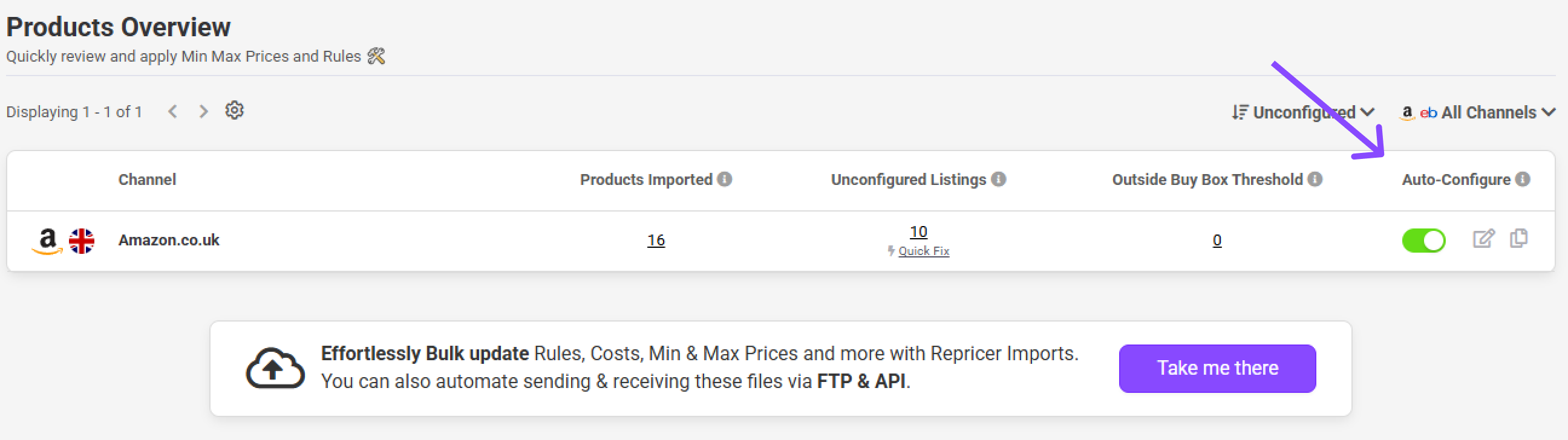Click Products Imported info icon
This screenshot has width=1568, height=440.
pos(724,180)
